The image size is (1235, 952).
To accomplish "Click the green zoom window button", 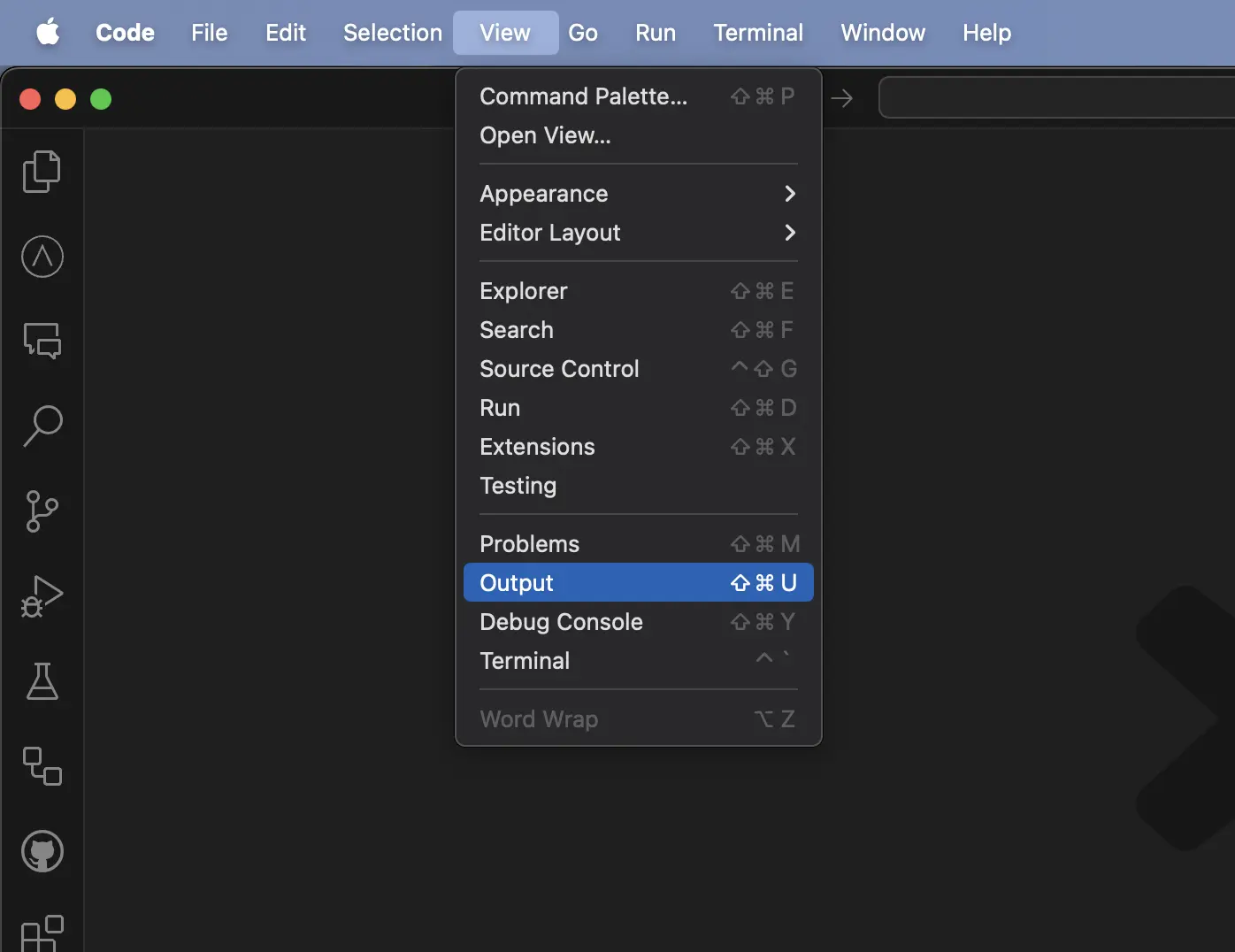I will [101, 99].
